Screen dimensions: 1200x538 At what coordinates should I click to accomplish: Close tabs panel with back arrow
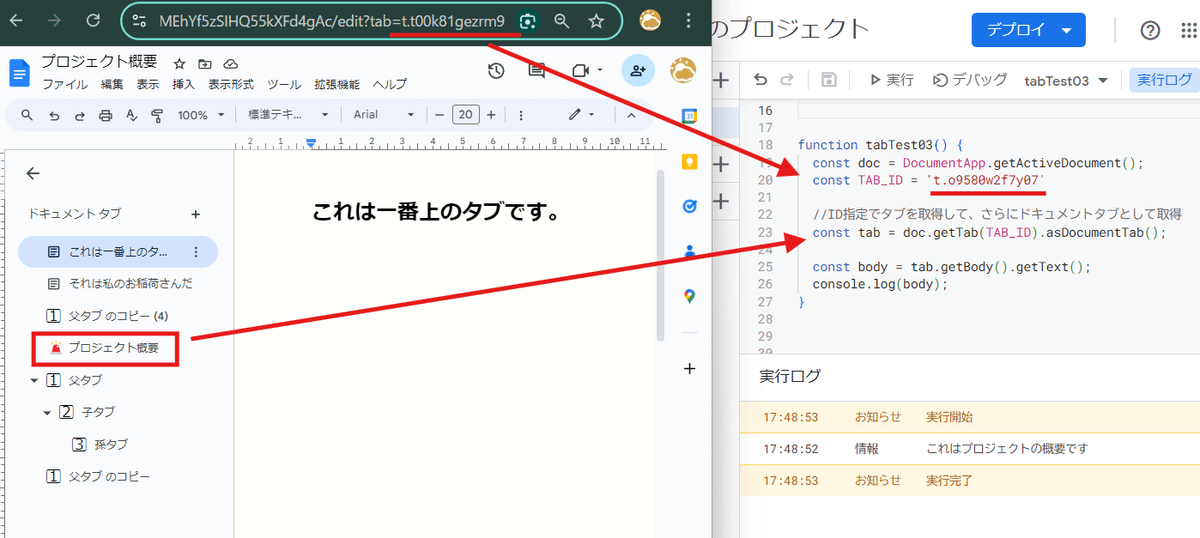click(x=33, y=173)
